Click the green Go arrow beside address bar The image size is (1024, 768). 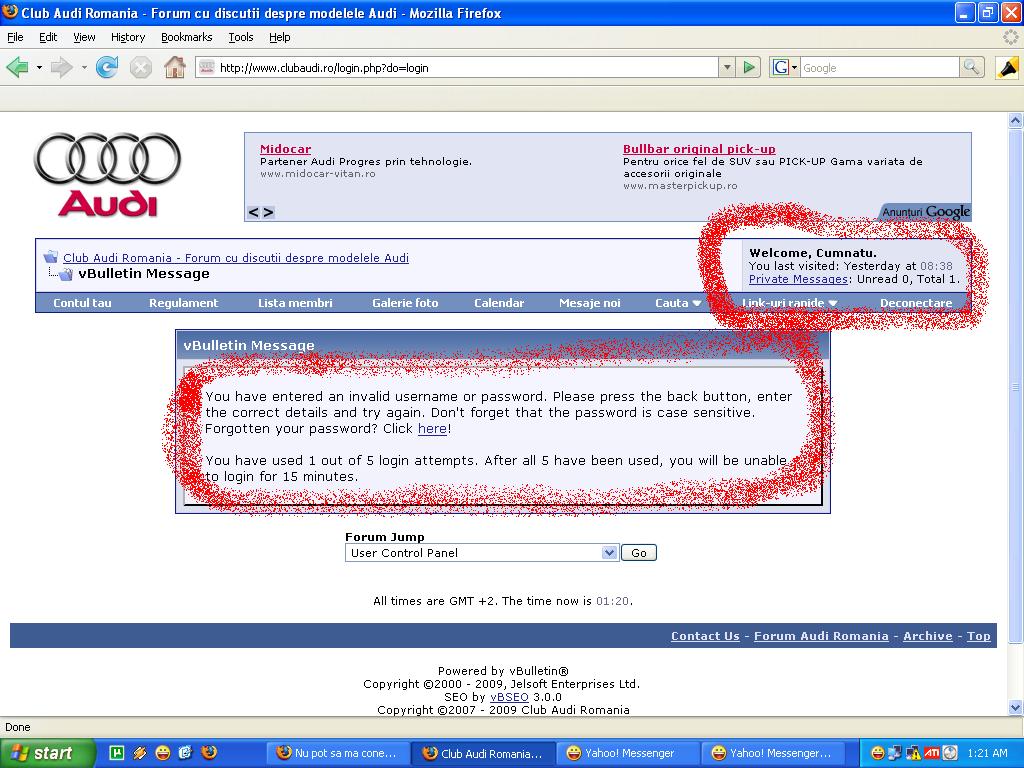click(x=749, y=67)
